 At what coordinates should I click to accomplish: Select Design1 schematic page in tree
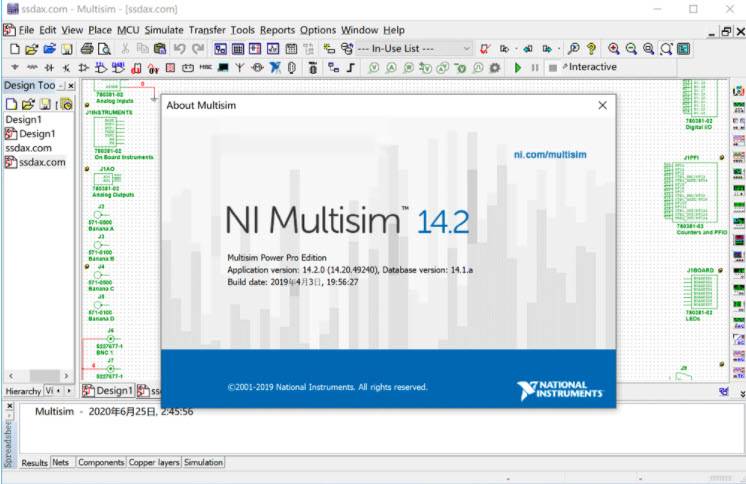pos(37,134)
